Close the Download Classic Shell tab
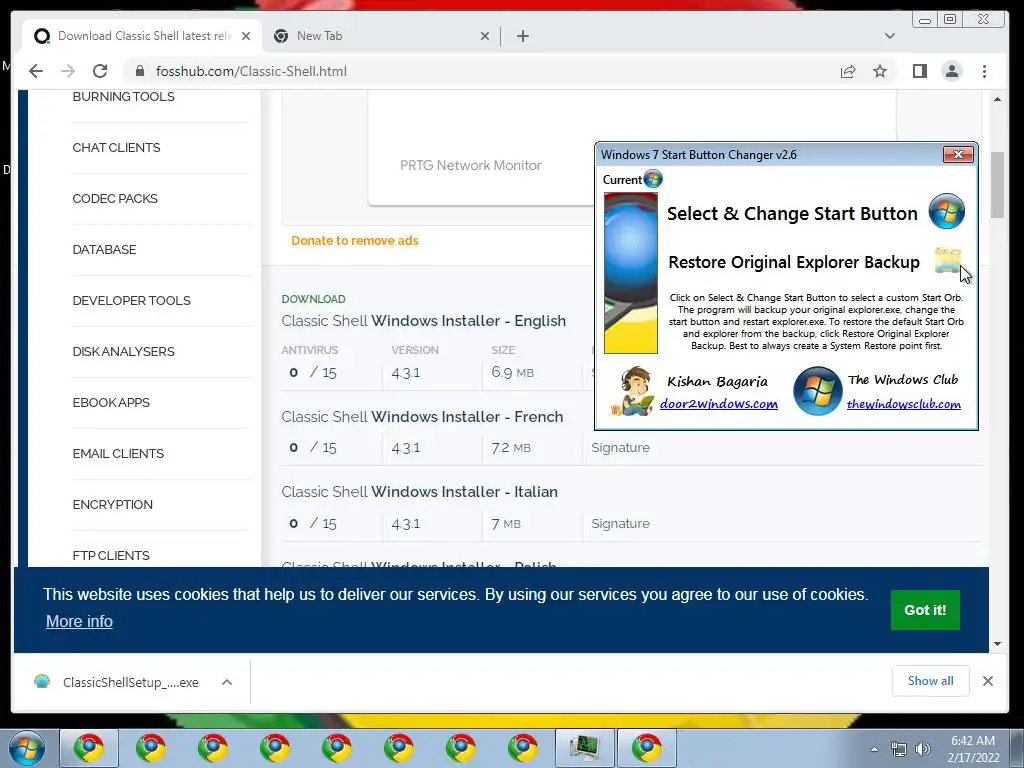 (x=246, y=36)
